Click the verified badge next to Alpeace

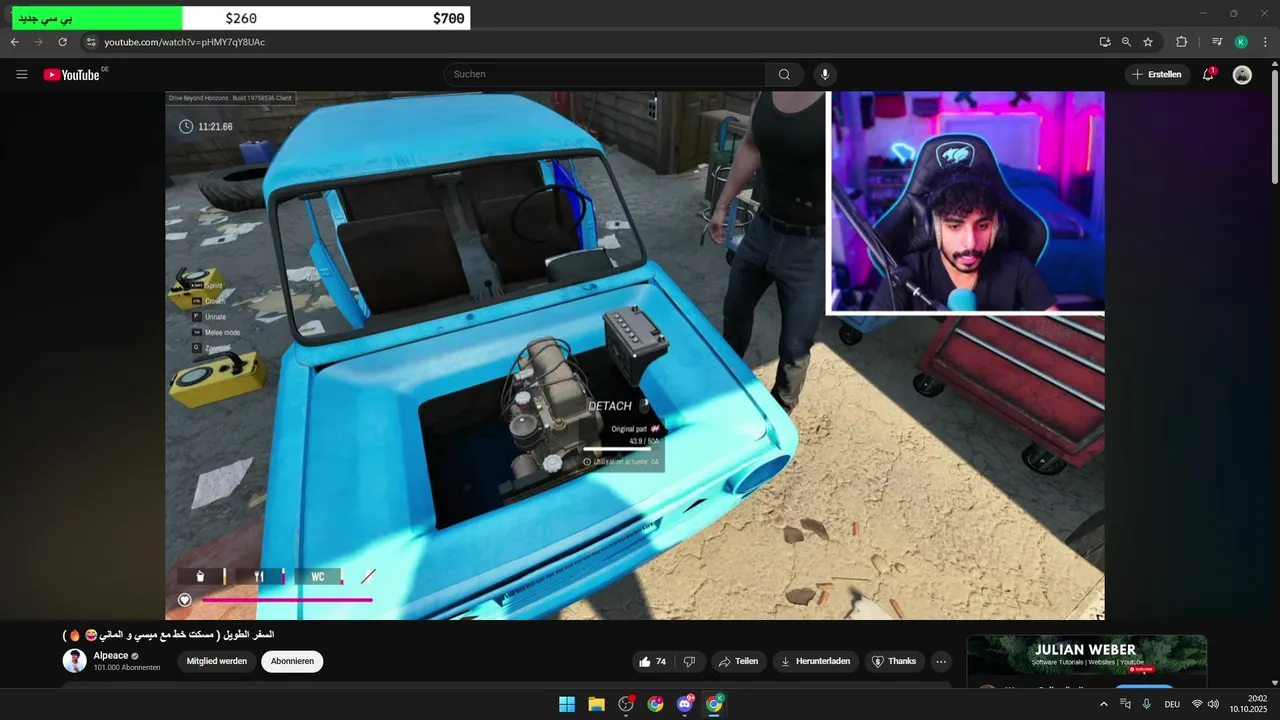click(135, 656)
